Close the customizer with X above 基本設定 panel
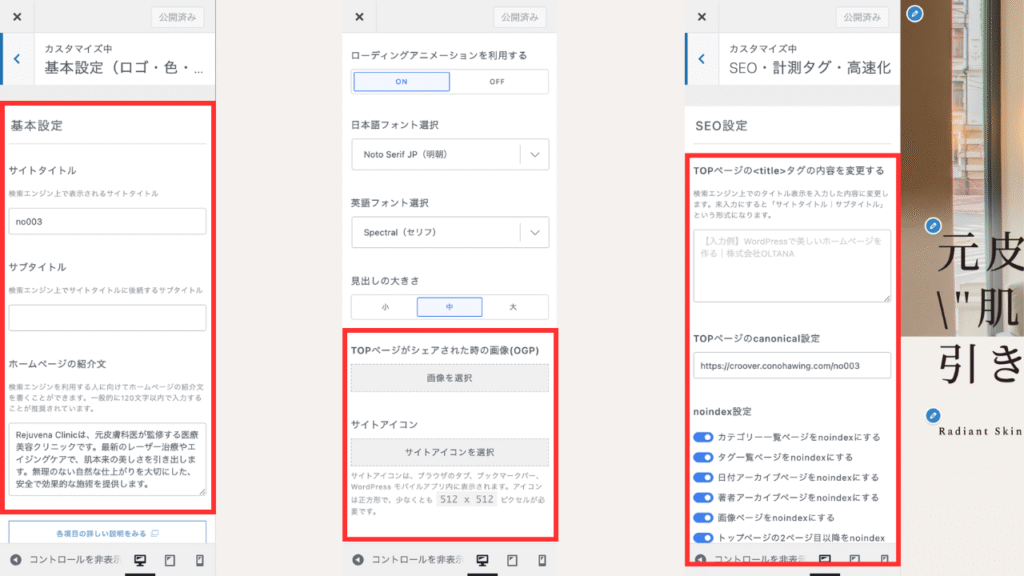The height and width of the screenshot is (576, 1024). (x=17, y=17)
